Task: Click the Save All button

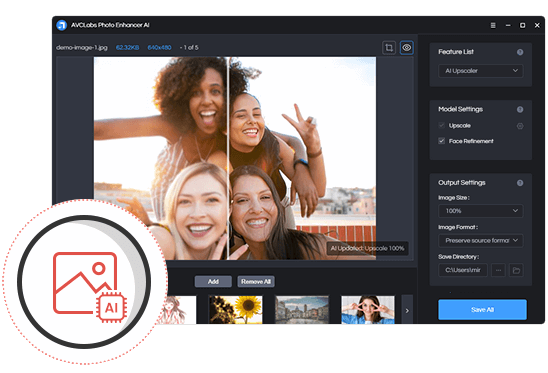Action: pos(482,309)
